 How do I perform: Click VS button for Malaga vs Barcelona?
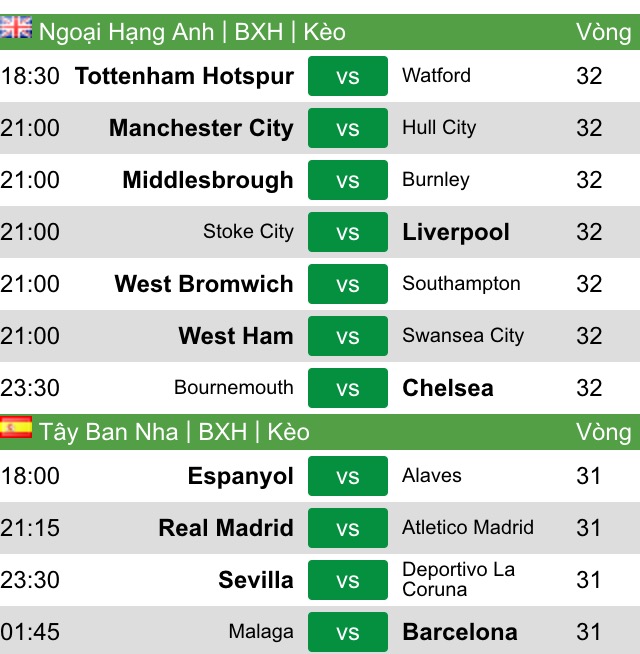(348, 632)
